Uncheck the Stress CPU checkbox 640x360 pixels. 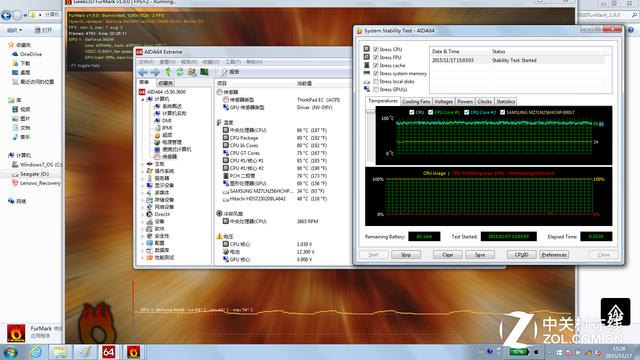tap(376, 49)
